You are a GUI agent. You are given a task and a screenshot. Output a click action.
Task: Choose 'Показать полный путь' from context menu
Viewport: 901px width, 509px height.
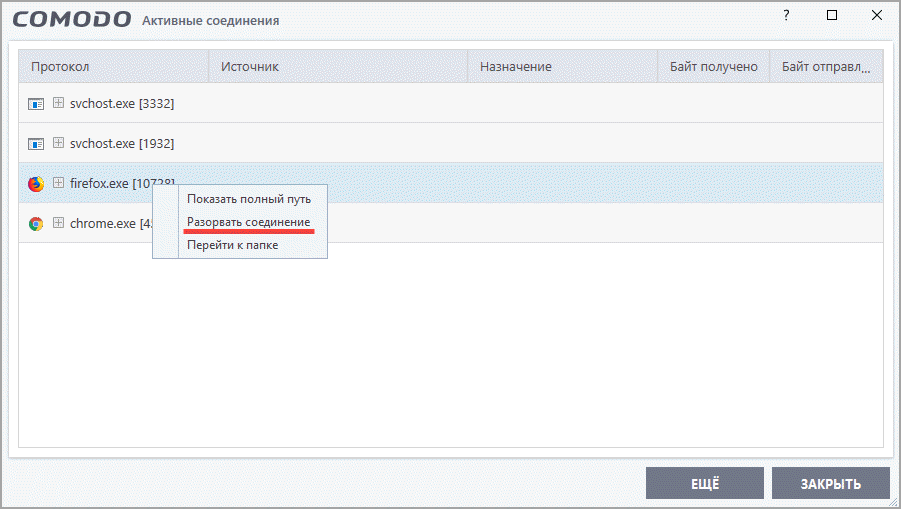coord(248,199)
